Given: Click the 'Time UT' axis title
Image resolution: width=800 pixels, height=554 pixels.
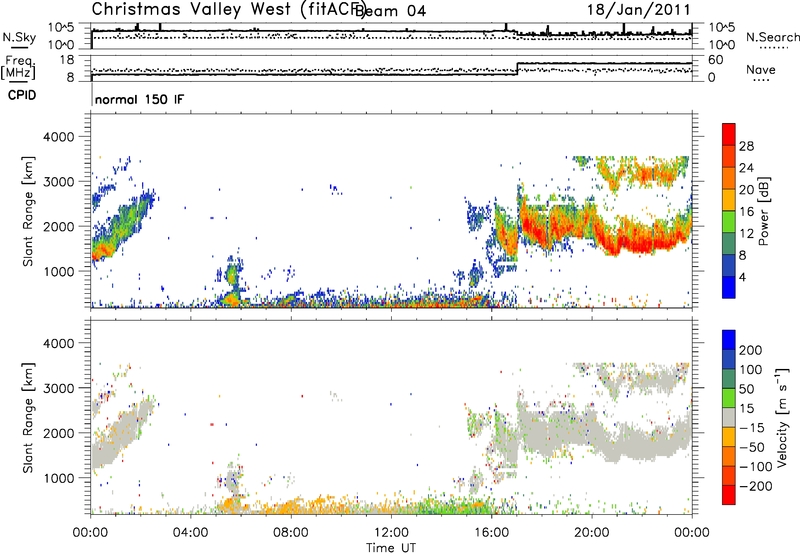Looking at the screenshot, I should point(391,547).
